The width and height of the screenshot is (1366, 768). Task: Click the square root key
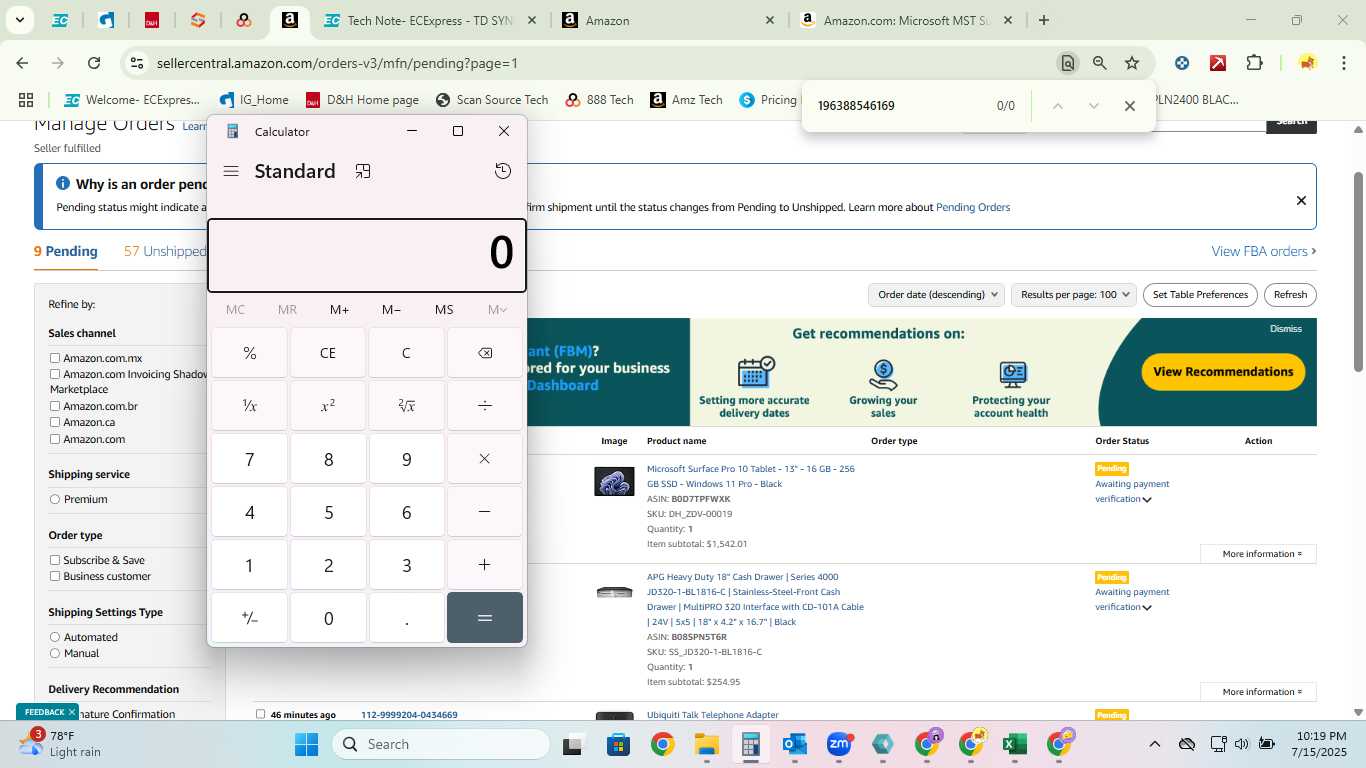click(406, 405)
